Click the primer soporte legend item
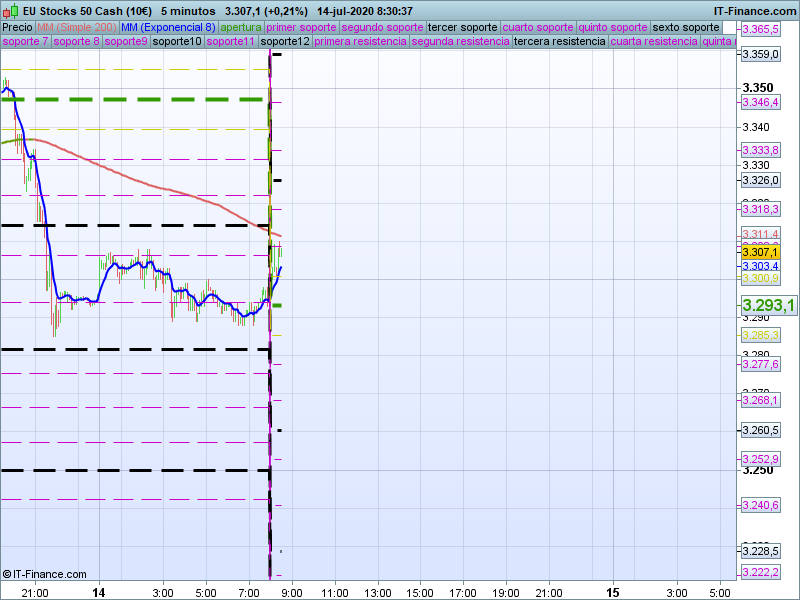Image resolution: width=800 pixels, height=600 pixels. click(302, 27)
